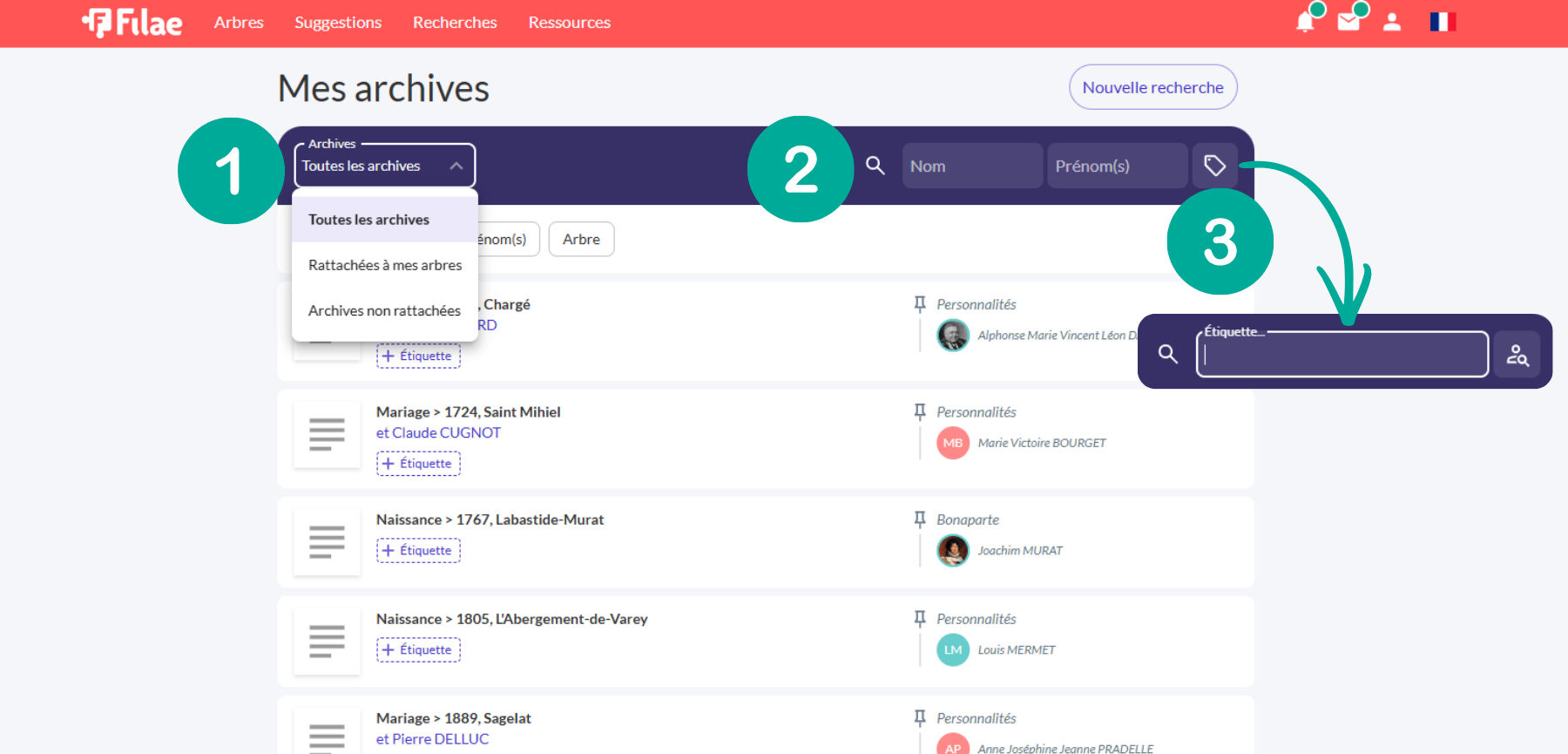Open the document thumbnail for Saint Mihiel marriage
This screenshot has width=1568, height=754.
click(x=327, y=434)
